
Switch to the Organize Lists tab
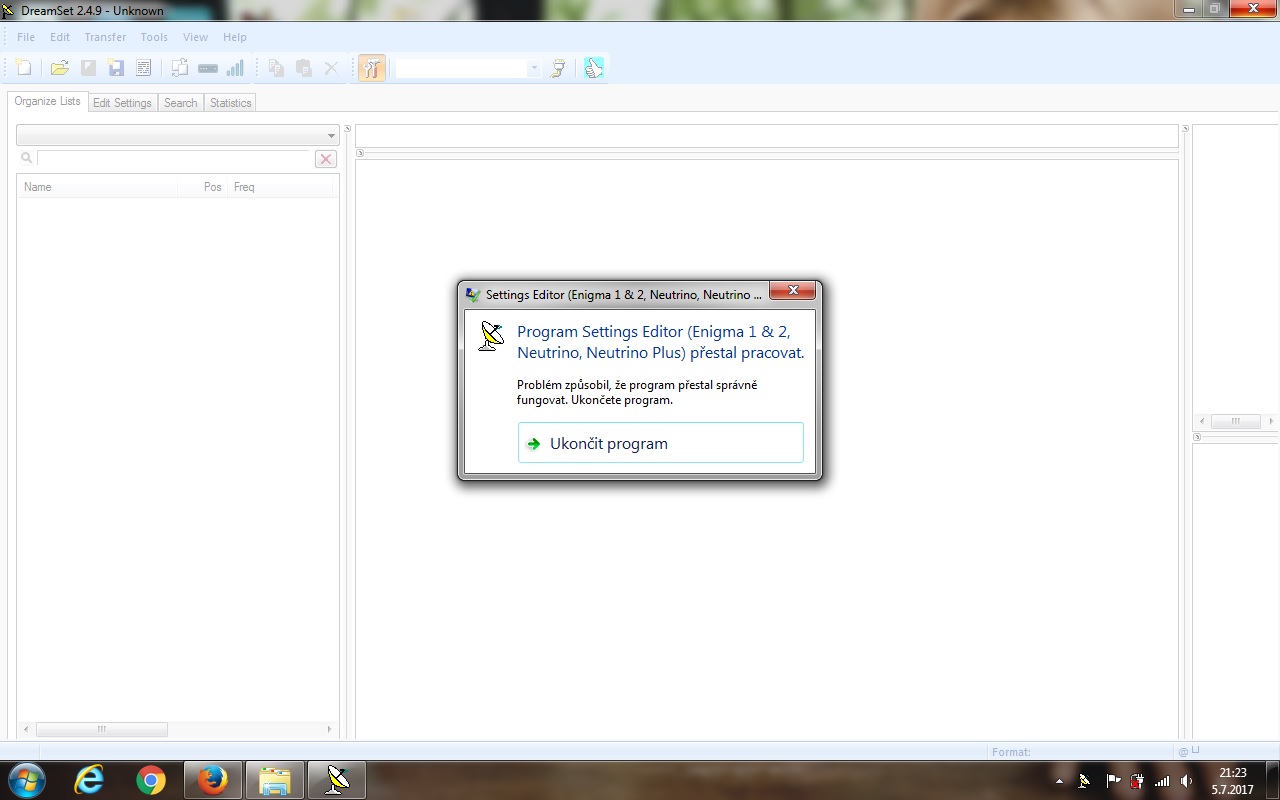(47, 101)
